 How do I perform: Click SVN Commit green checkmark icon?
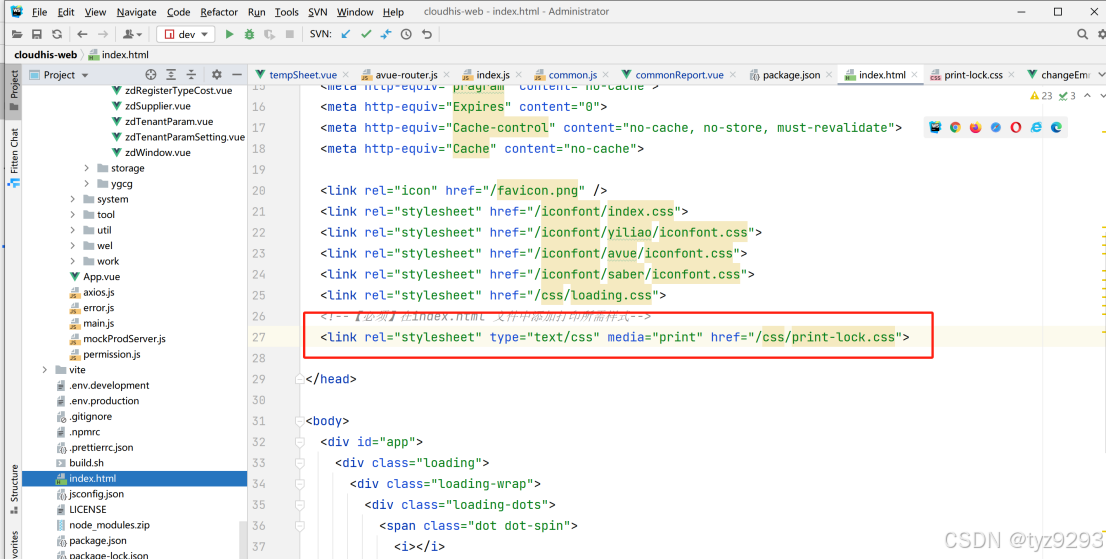[366, 34]
